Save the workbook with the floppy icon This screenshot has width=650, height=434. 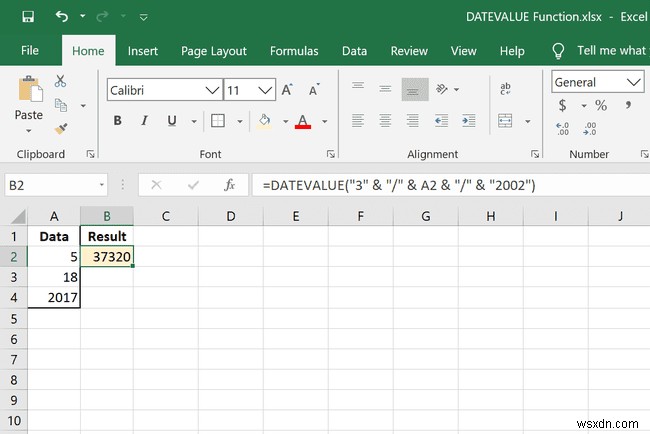point(28,17)
